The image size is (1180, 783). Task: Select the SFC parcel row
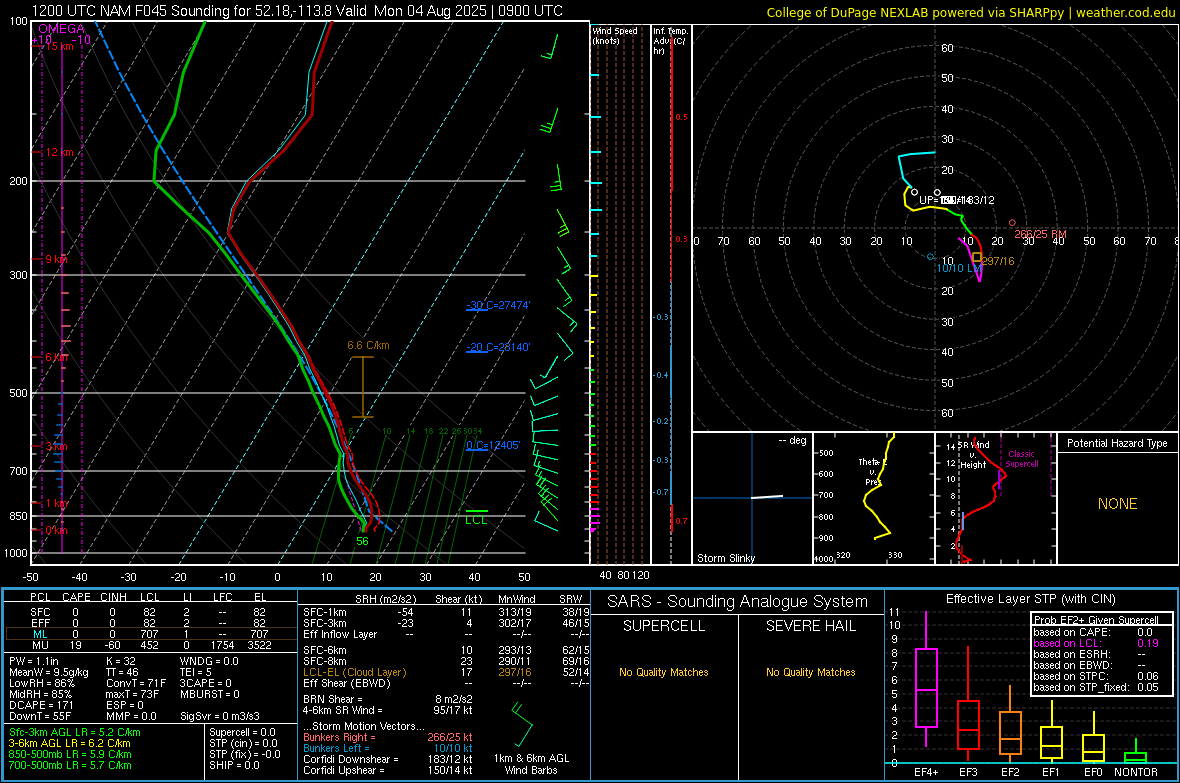pyautogui.click(x=150, y=612)
